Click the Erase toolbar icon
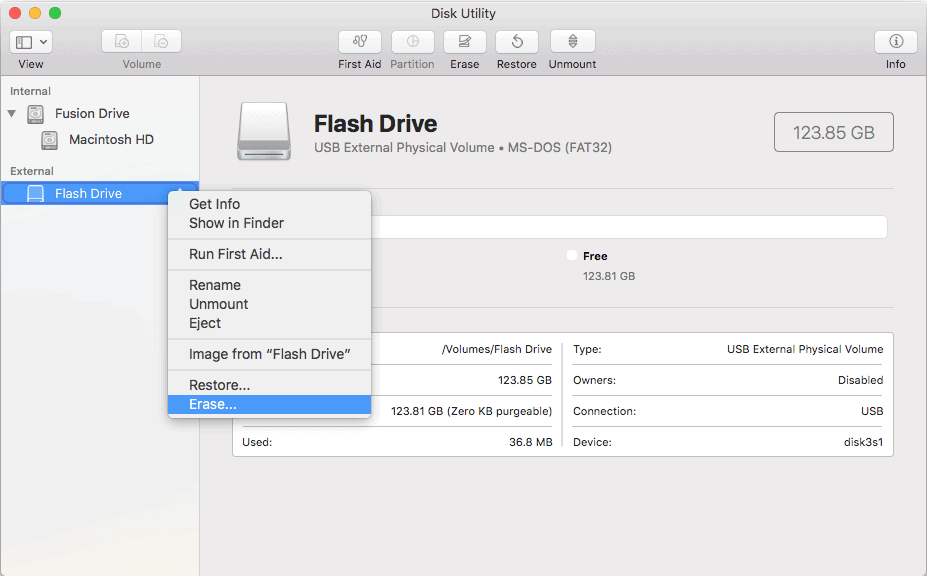Screen dimensions: 927x576 [465, 42]
